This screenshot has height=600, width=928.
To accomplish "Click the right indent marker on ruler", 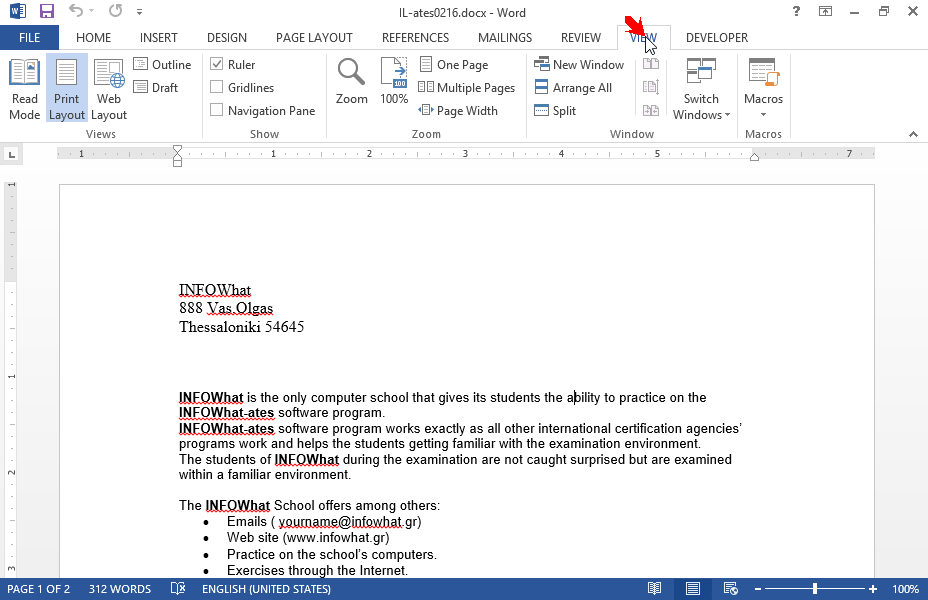I will click(755, 157).
